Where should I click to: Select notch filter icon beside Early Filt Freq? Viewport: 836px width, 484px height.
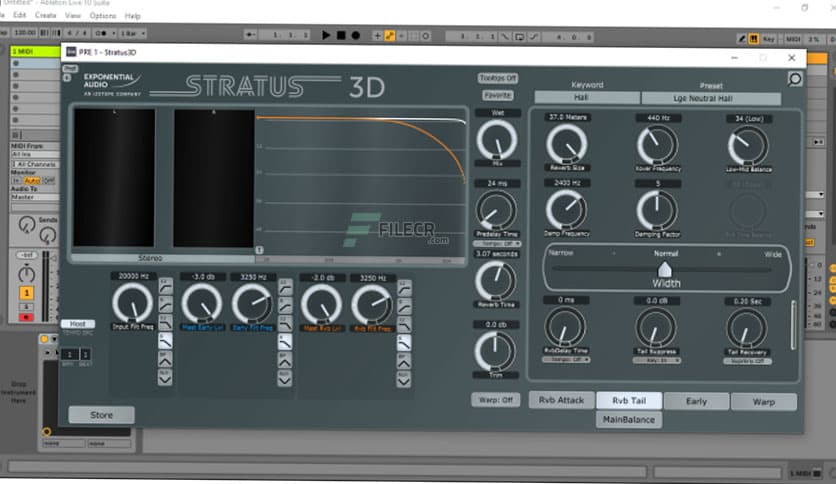pos(285,378)
